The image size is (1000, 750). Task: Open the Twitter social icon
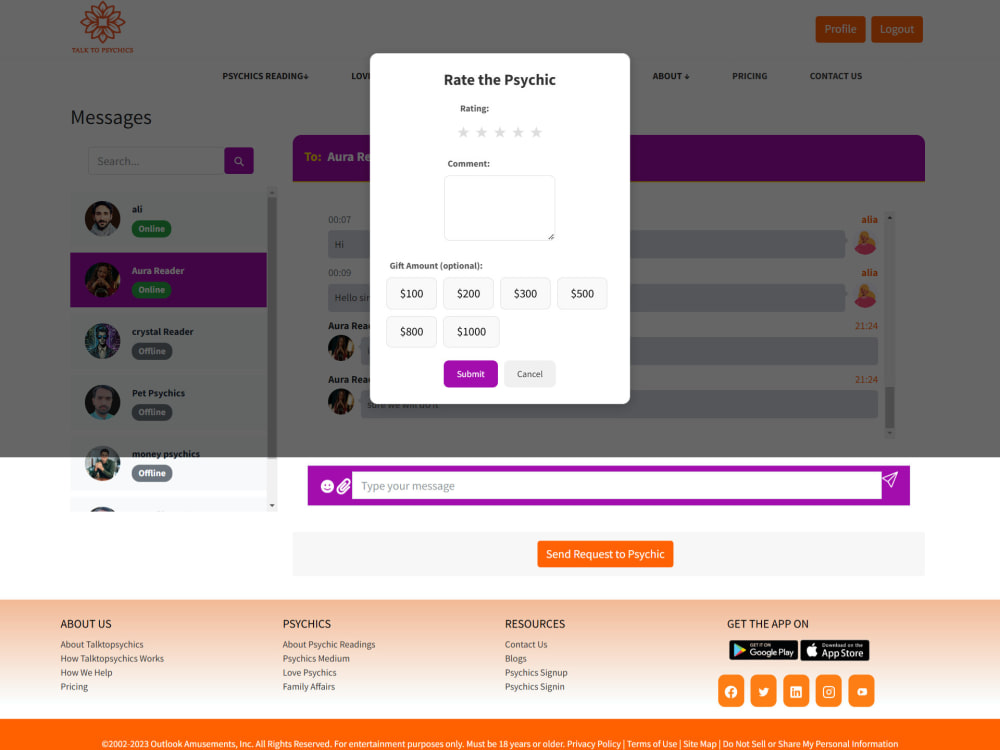(763, 691)
